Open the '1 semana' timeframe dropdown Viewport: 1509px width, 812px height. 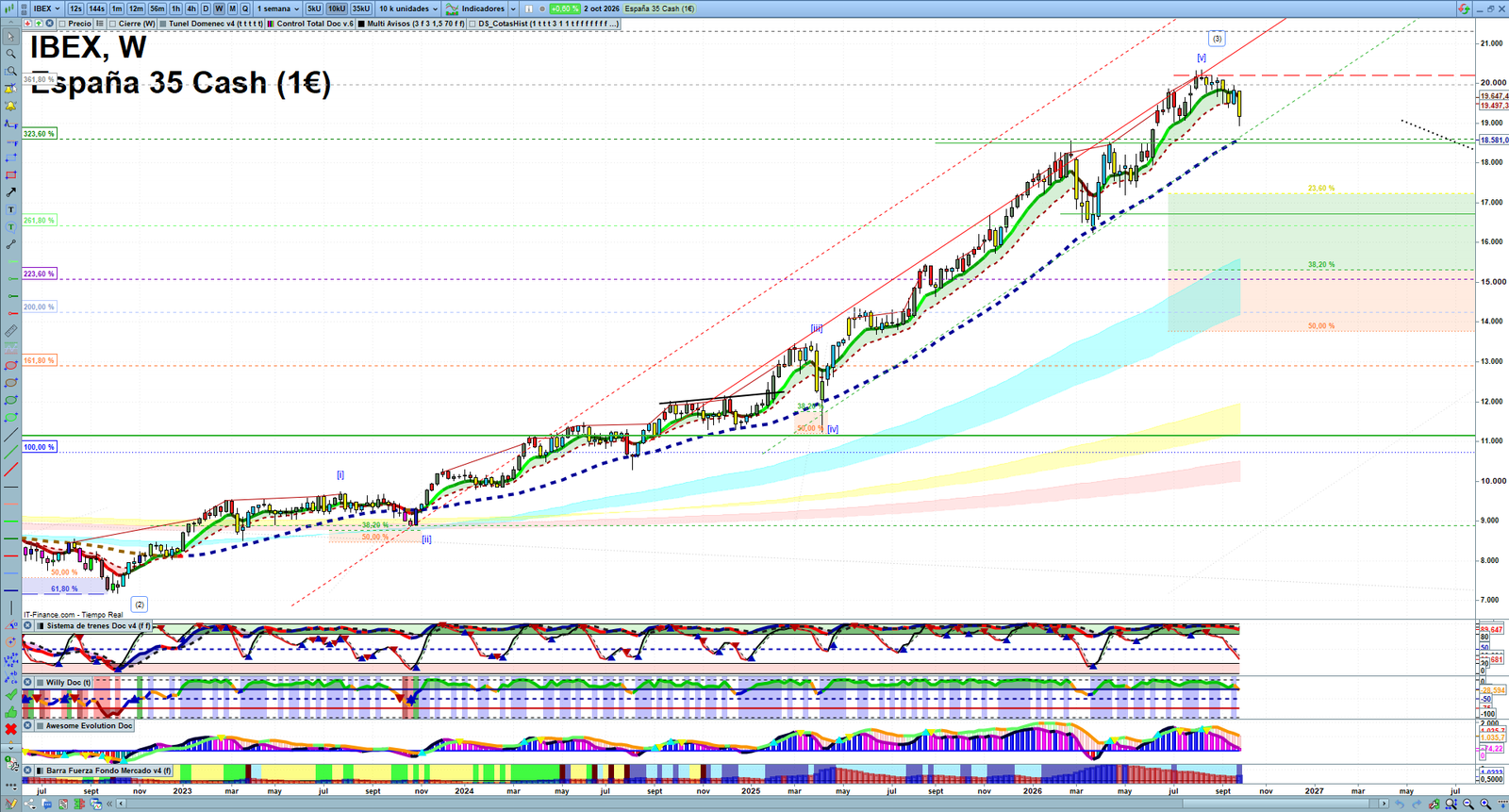coord(278,8)
